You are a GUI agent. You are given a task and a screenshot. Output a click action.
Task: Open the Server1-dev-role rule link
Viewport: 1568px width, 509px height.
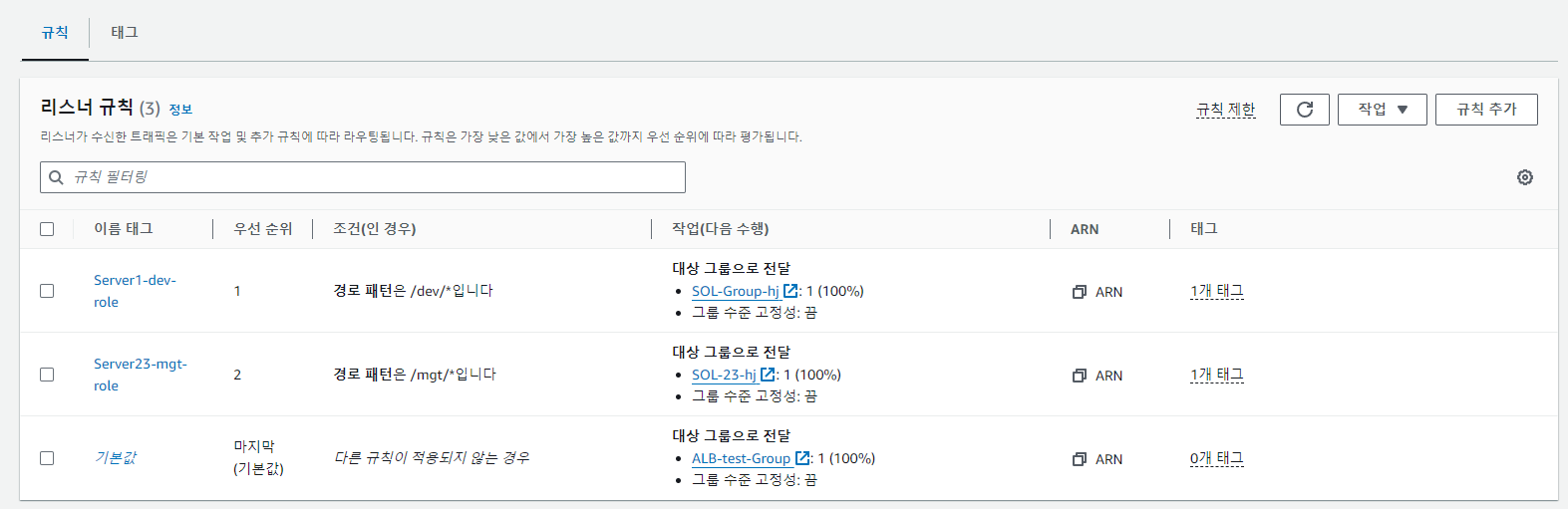click(135, 291)
